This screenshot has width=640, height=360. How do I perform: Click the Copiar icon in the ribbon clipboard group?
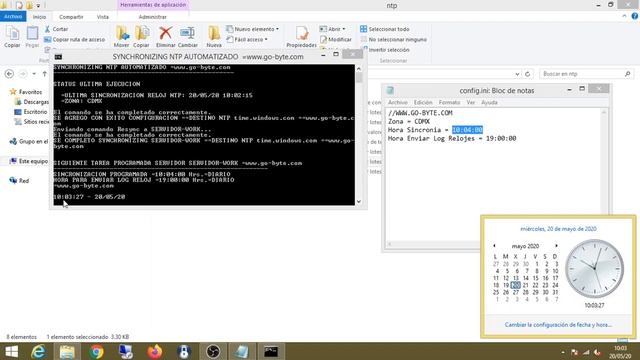[x=12, y=36]
